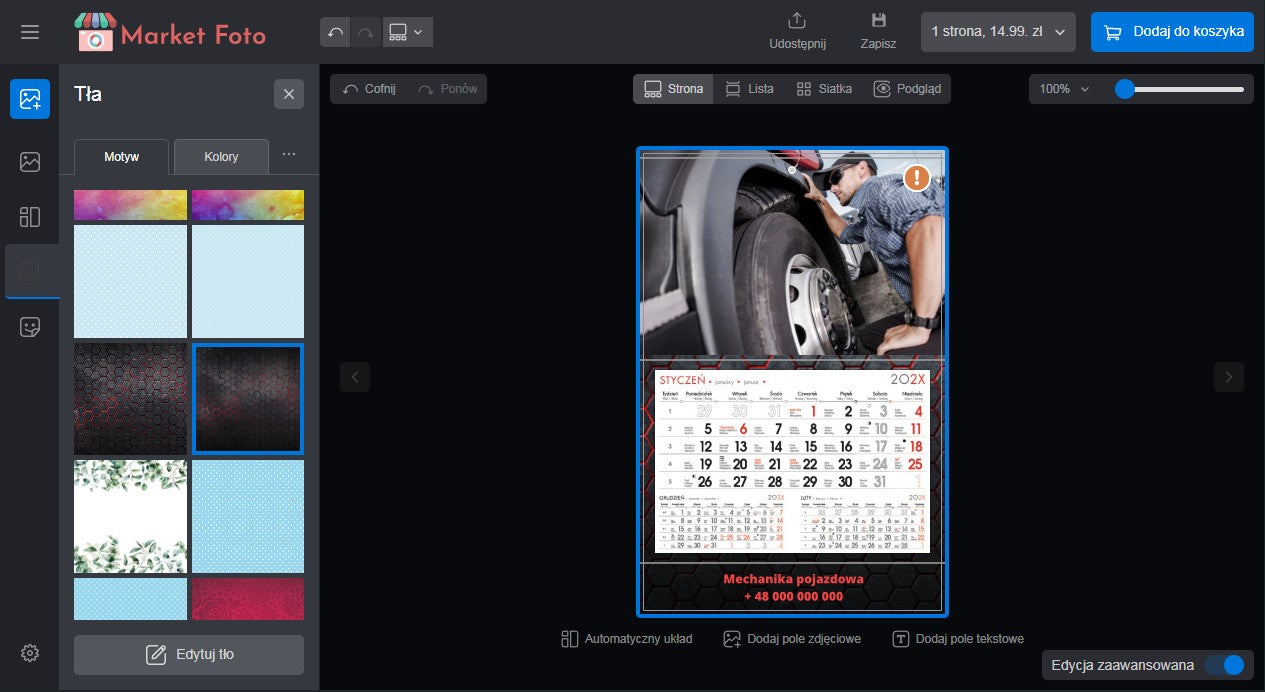The height and width of the screenshot is (692, 1265).
Task: Open the page count and price dropdown
Action: click(x=998, y=32)
